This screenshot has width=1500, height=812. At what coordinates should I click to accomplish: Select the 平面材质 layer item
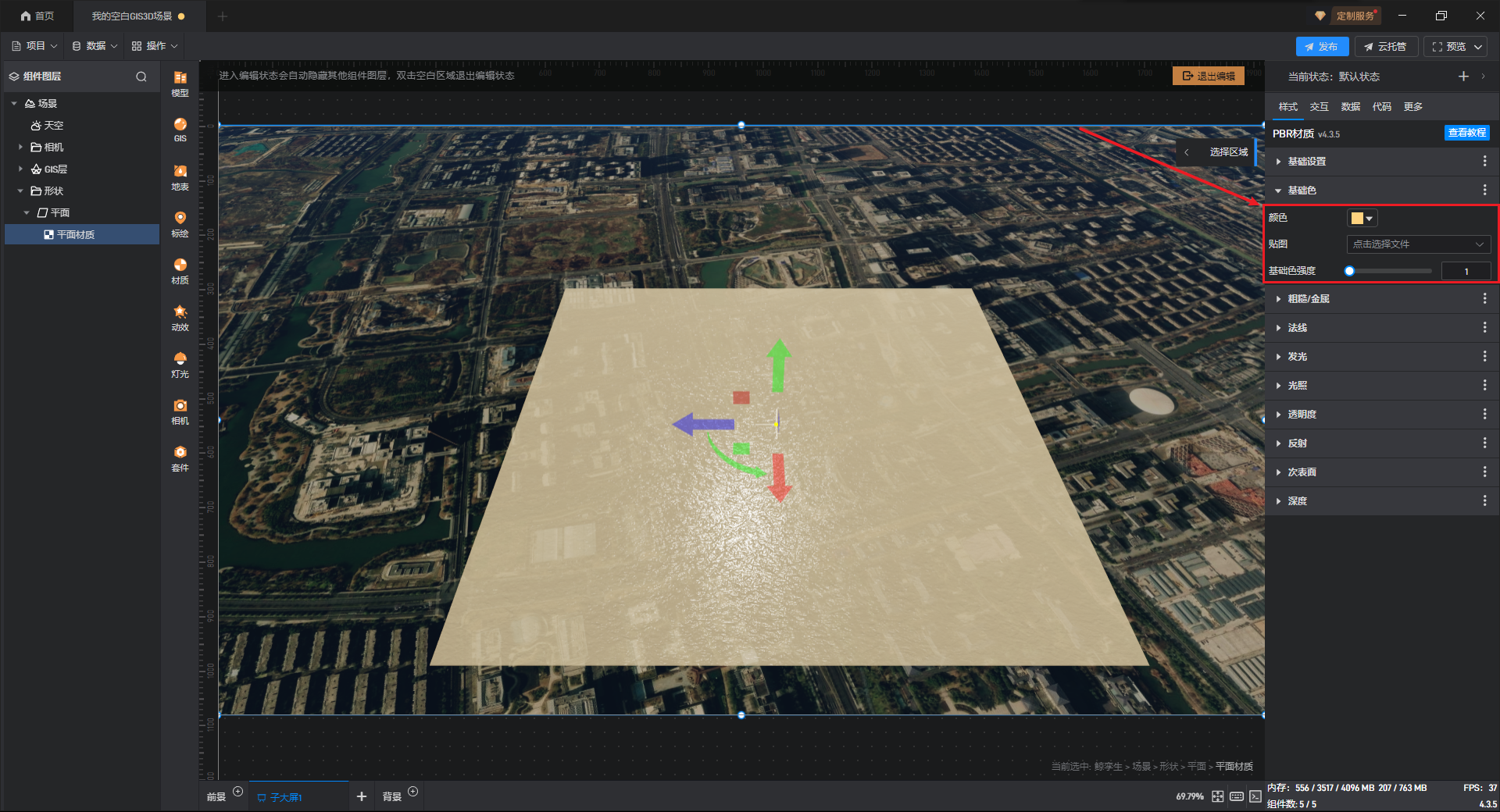point(76,234)
